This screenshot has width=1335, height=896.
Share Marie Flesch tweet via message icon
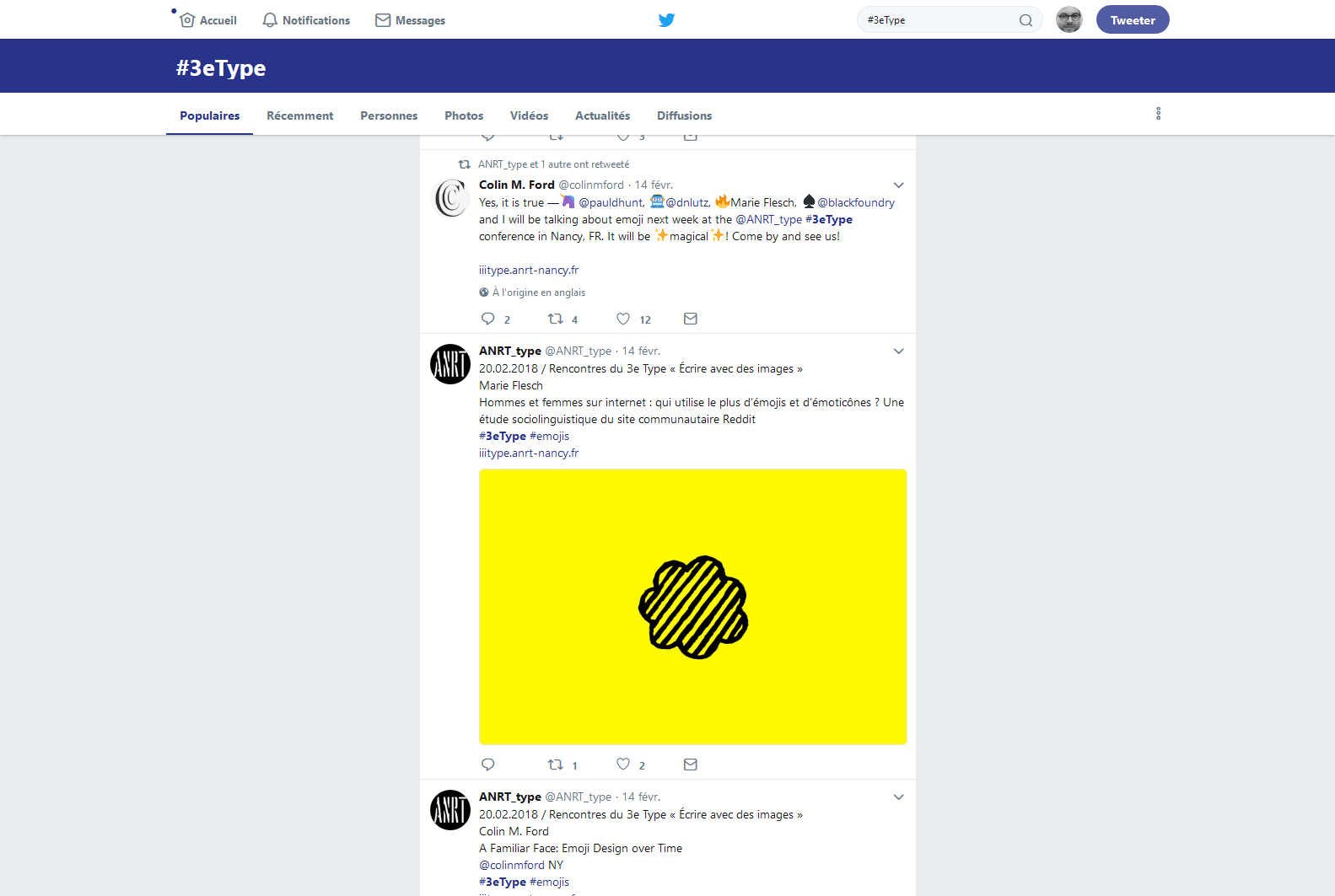point(690,765)
